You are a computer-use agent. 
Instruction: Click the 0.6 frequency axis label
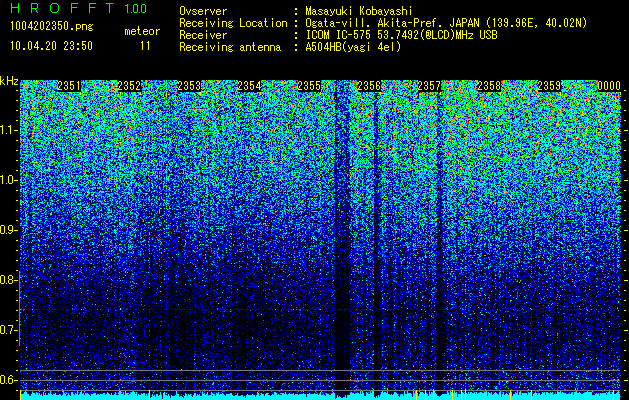(x=8, y=380)
